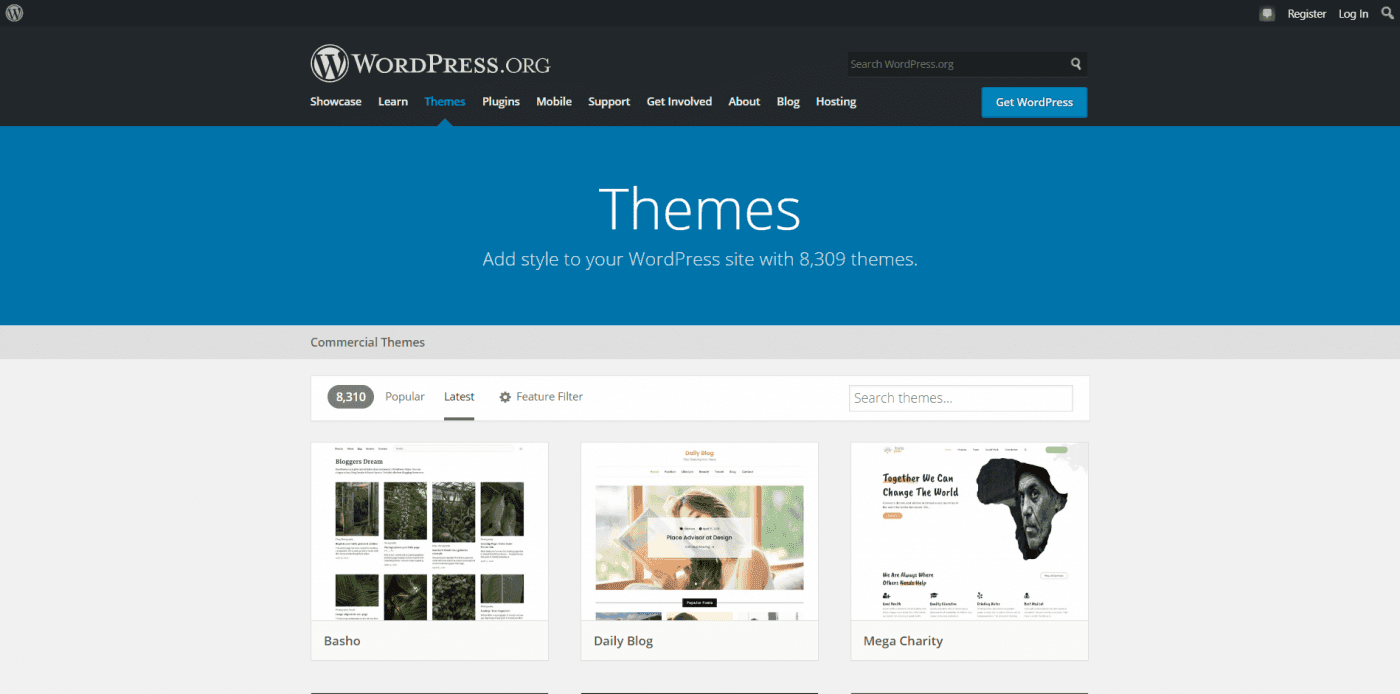Viewport: 1400px width, 694px height.
Task: Click the Basho theme name
Action: [x=342, y=641]
